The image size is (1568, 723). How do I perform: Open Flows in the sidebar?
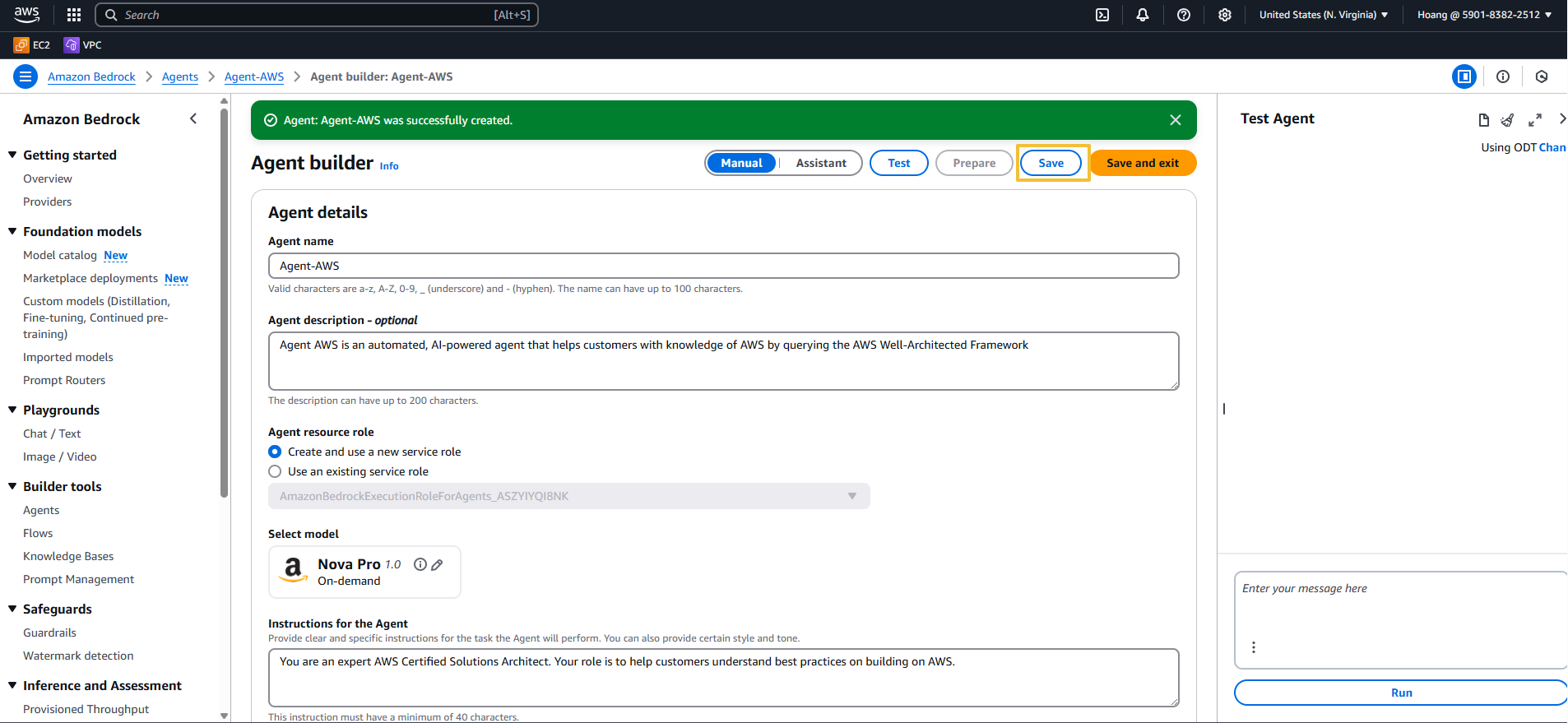pyautogui.click(x=38, y=533)
